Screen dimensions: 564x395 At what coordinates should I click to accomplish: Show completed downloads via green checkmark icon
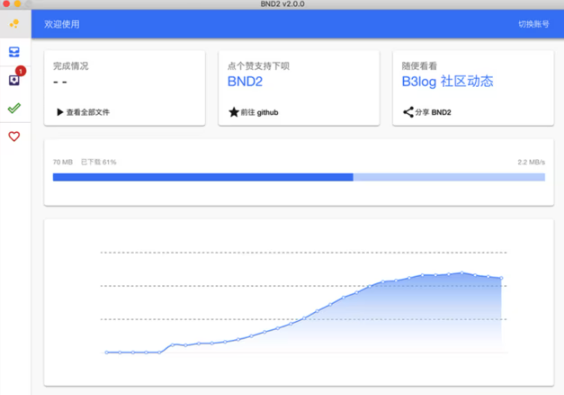pyautogui.click(x=14, y=108)
